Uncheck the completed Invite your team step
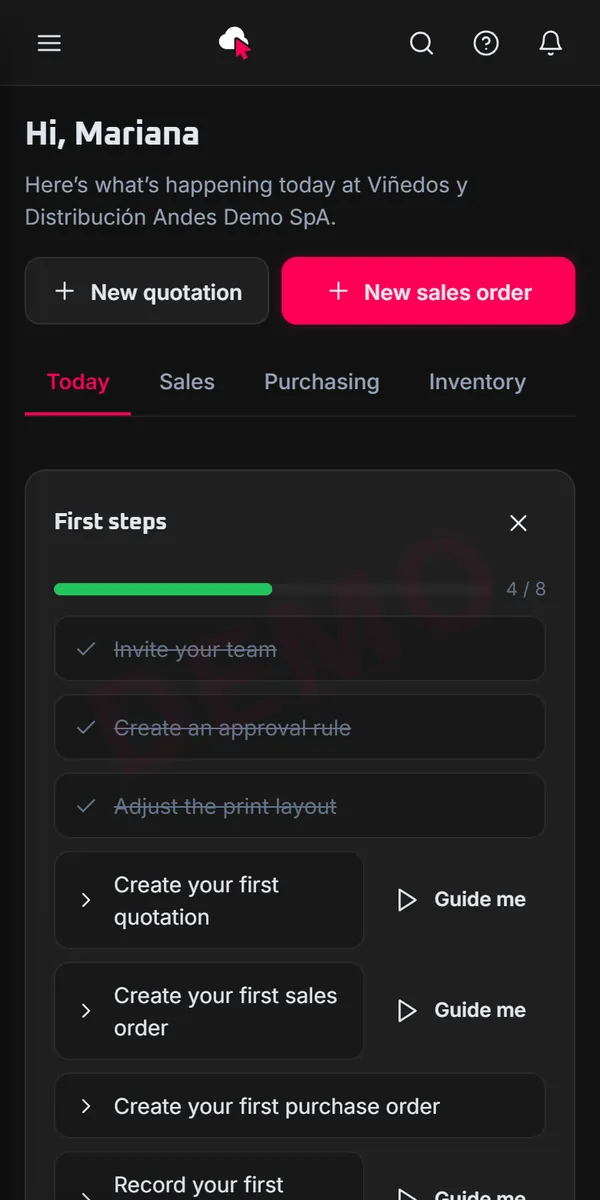The height and width of the screenshot is (1200, 600). [86, 650]
